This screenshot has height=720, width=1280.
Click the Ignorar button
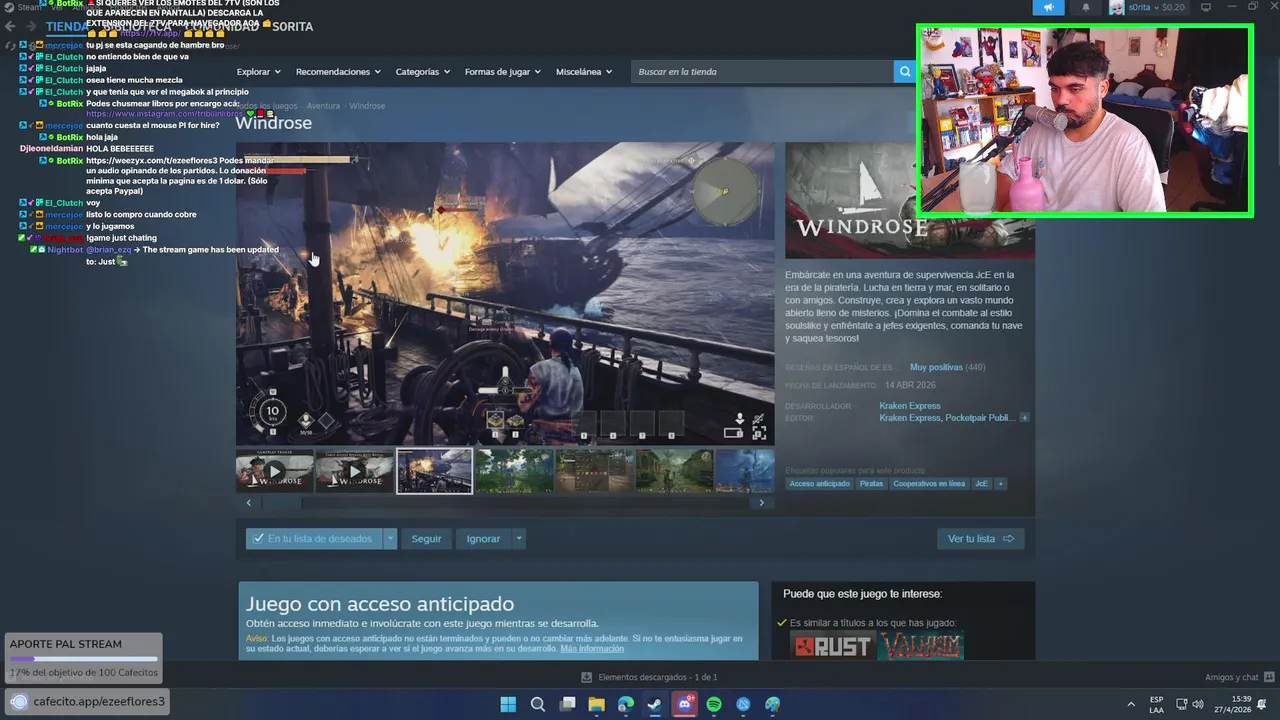tap(483, 538)
